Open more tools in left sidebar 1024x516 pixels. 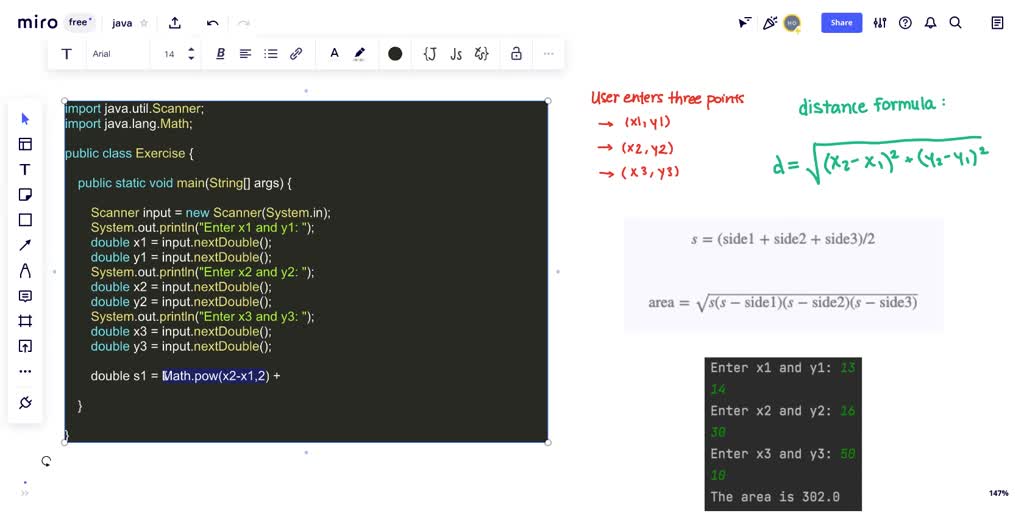[26, 371]
